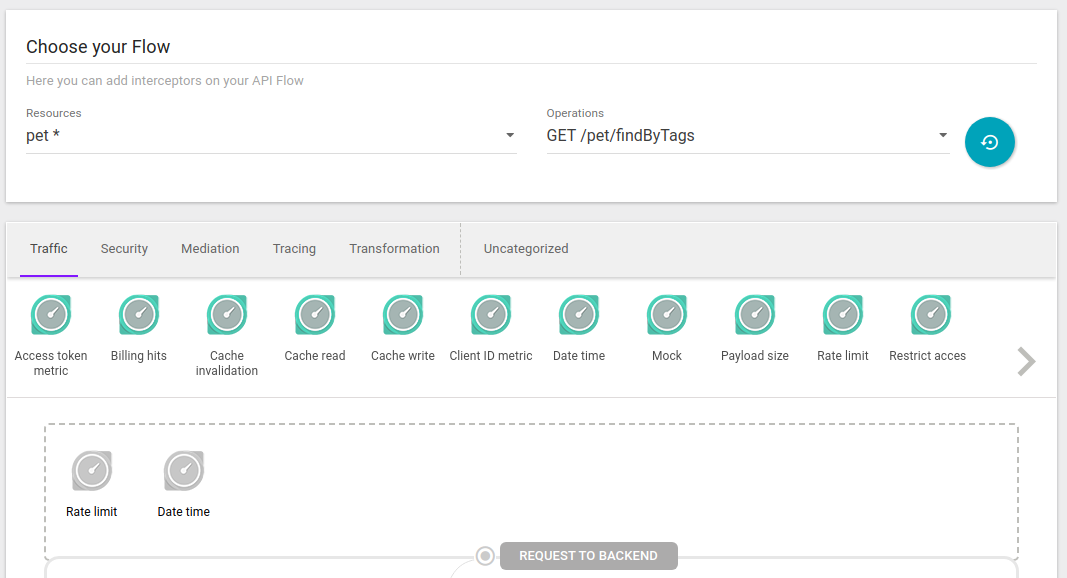Select the Mock policy icon

(x=666, y=314)
